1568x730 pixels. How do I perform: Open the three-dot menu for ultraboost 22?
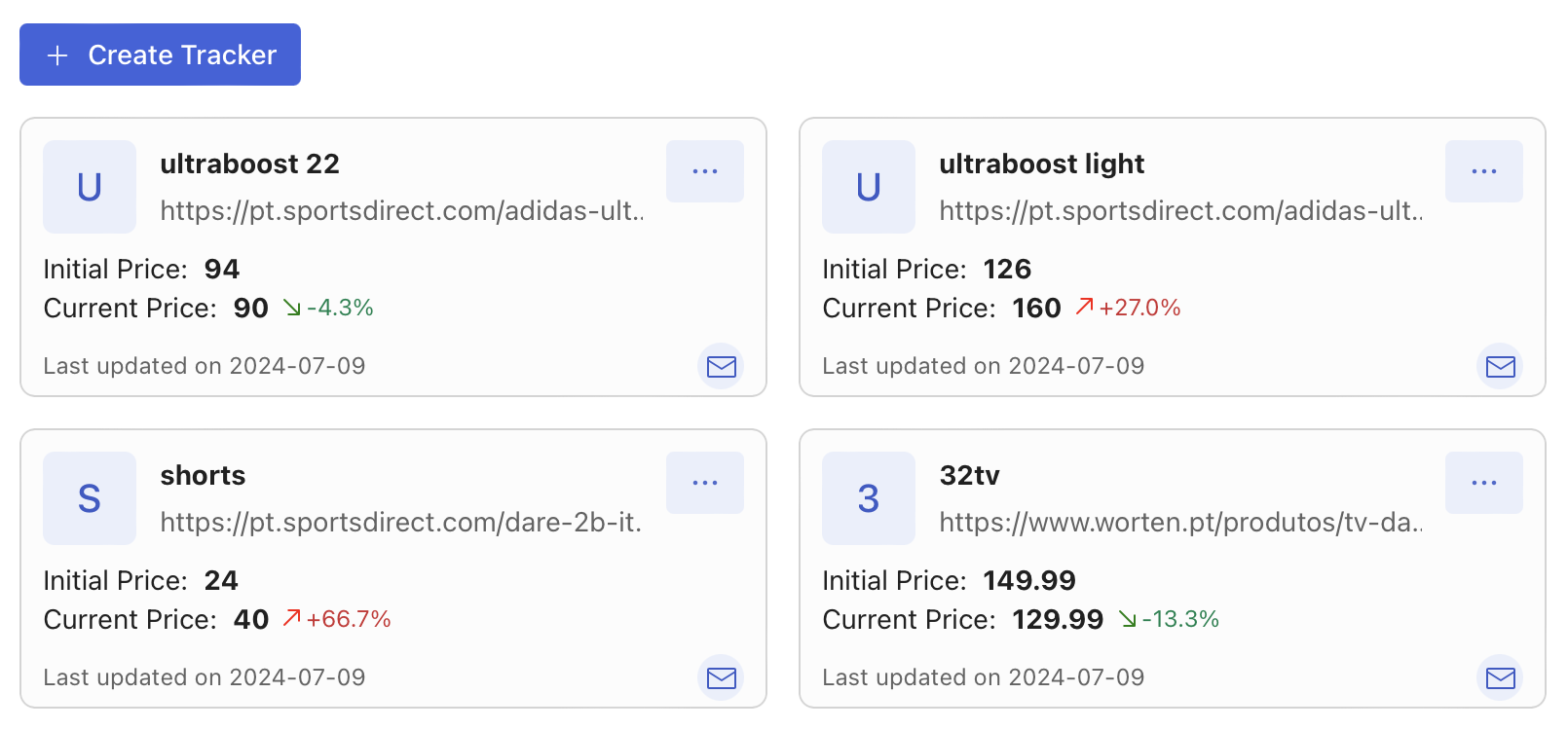pos(705,171)
